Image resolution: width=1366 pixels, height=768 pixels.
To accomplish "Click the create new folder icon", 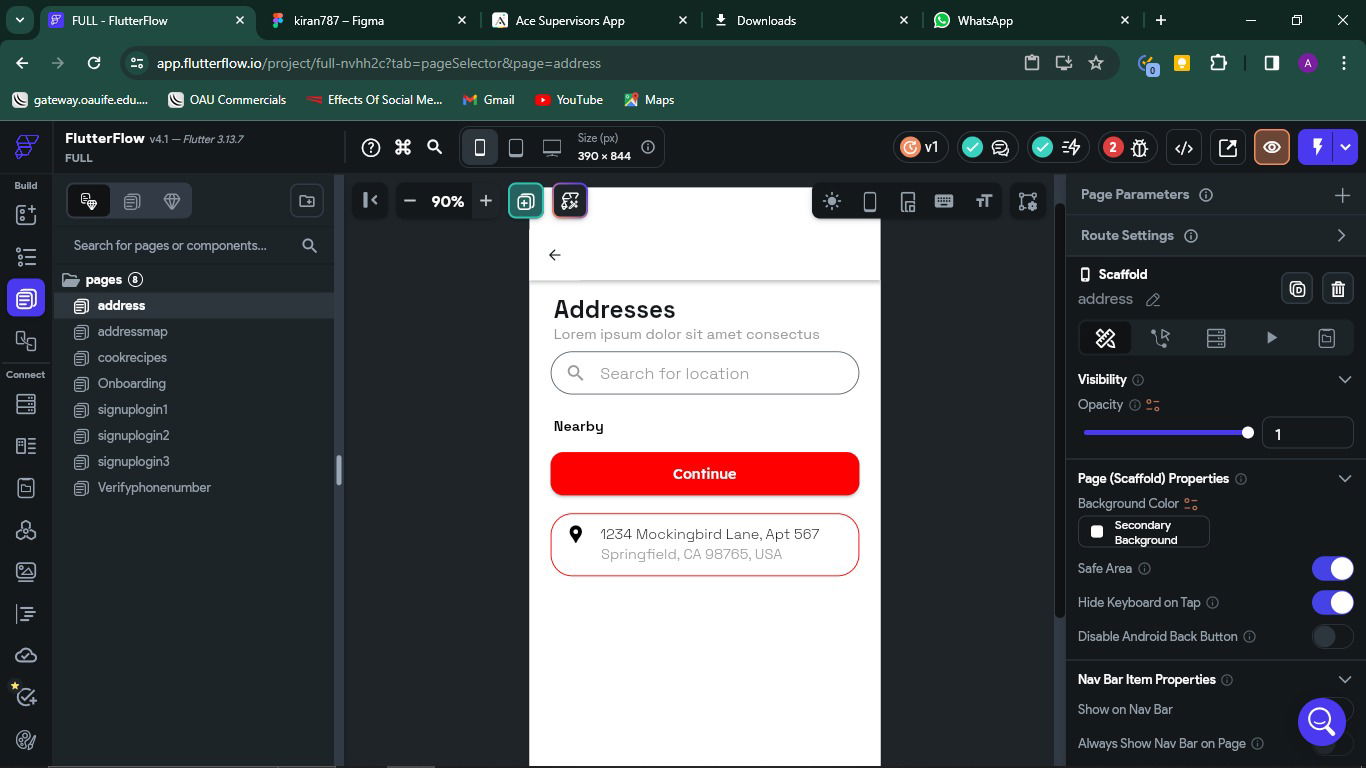I will point(307,201).
